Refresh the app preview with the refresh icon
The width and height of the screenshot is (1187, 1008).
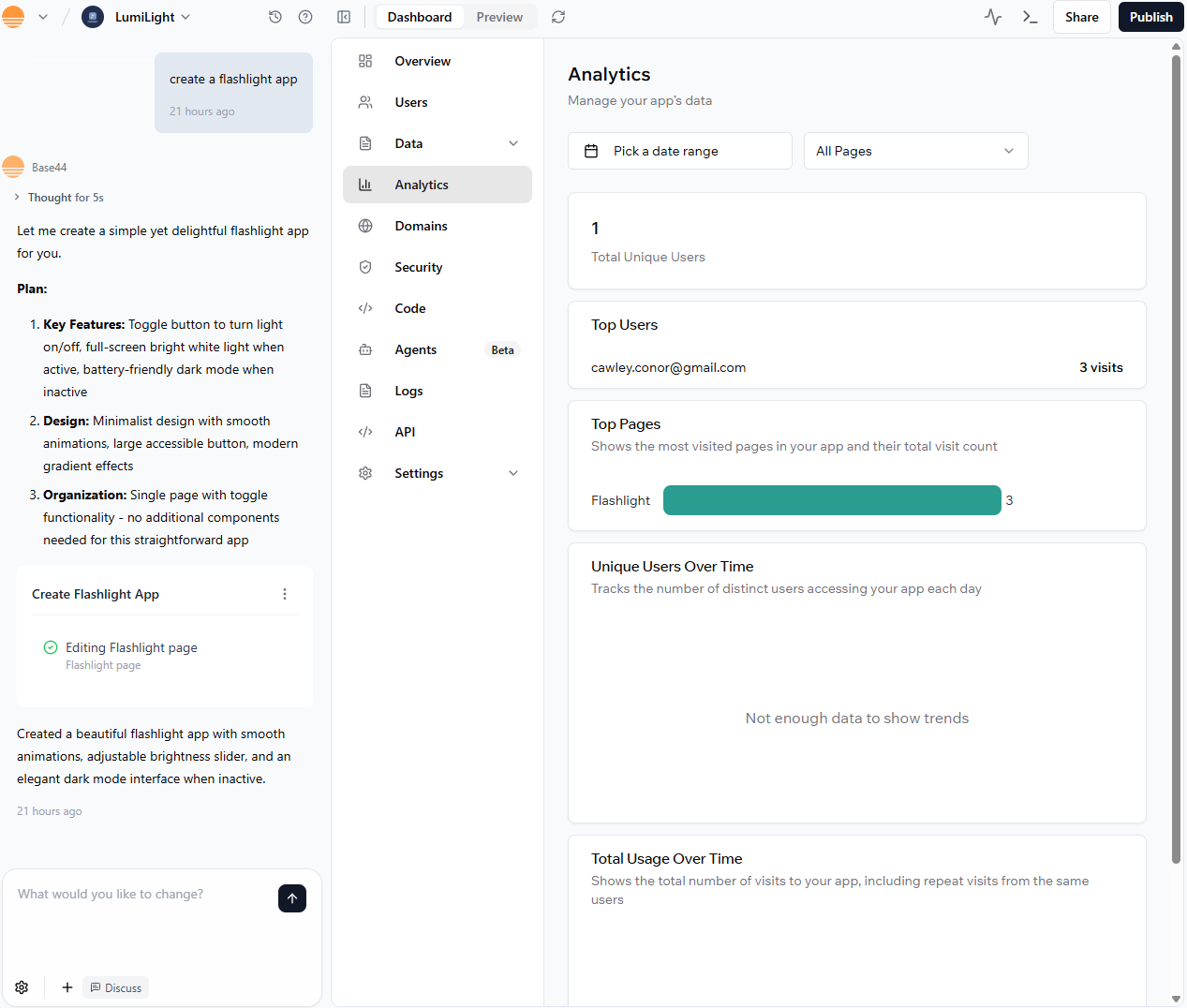557,16
